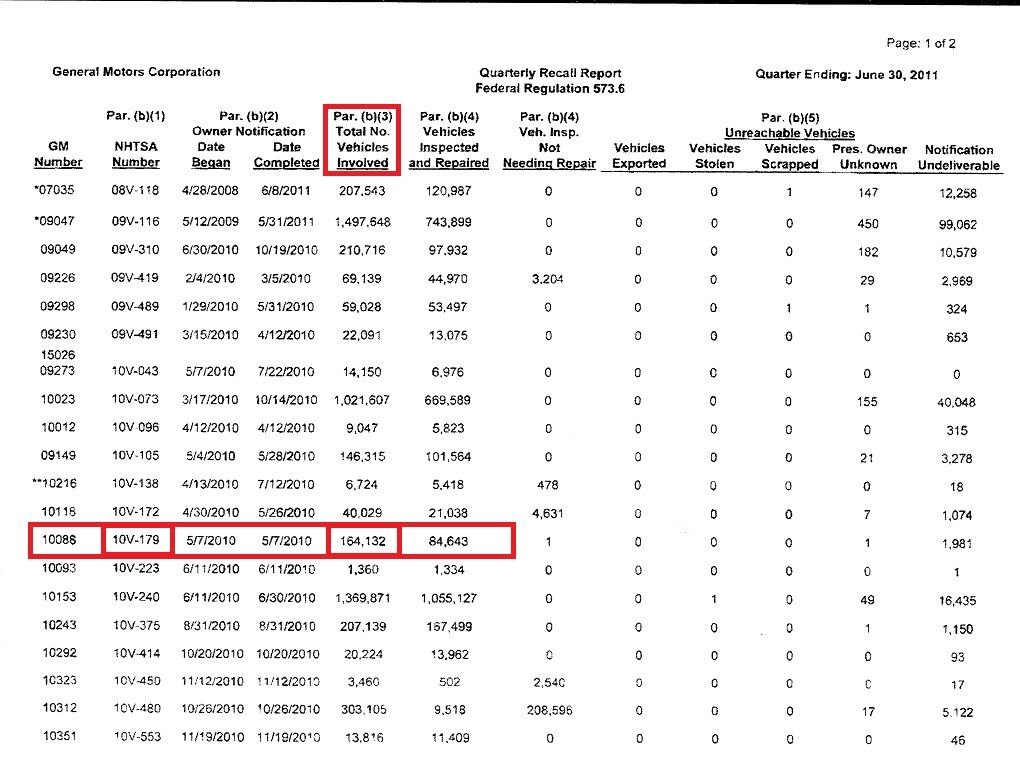Select the 1,055,127 inspected and repaired value
The height and width of the screenshot is (767, 1020).
[x=449, y=600]
